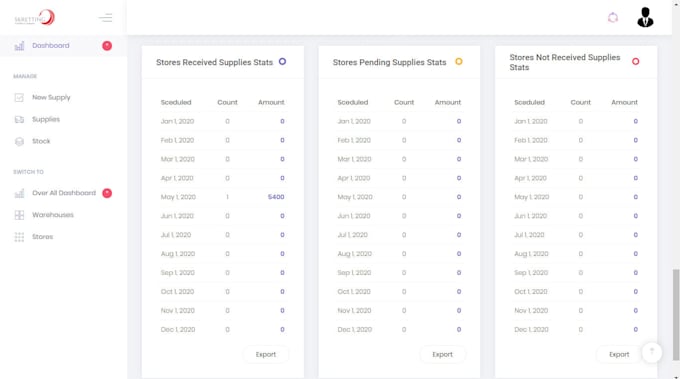
Task: Click Sep 1, 2020 in Pending table
Action: click(x=354, y=273)
